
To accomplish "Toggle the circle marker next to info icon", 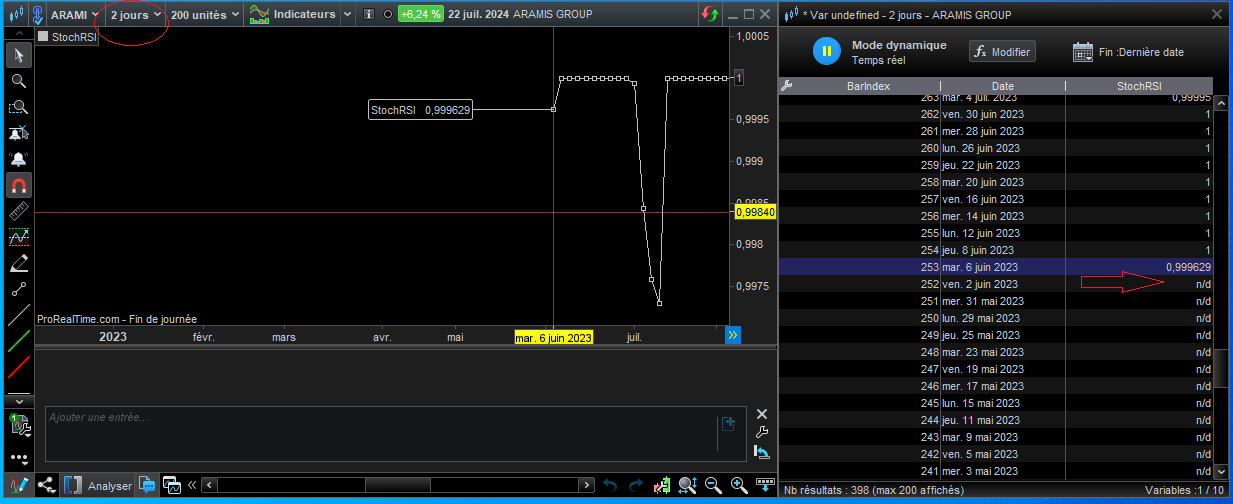I will point(387,15).
